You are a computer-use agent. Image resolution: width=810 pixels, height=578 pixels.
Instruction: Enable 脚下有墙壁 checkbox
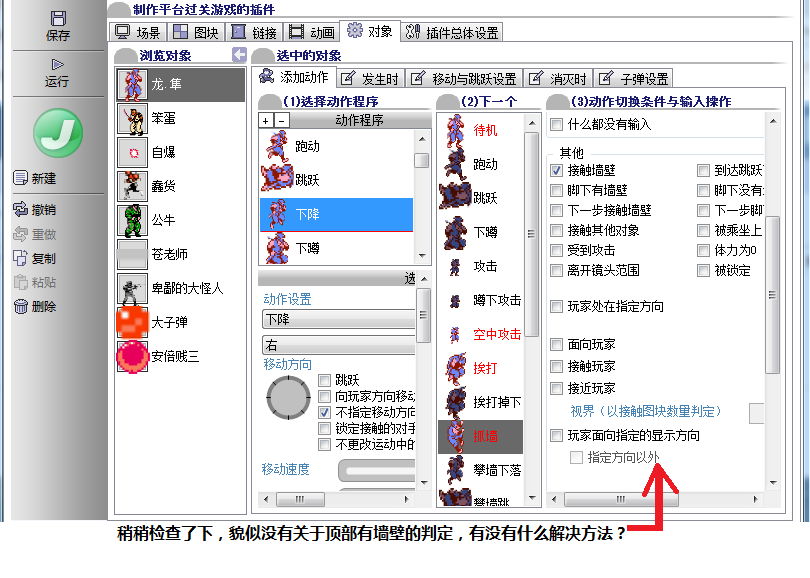pos(556,191)
